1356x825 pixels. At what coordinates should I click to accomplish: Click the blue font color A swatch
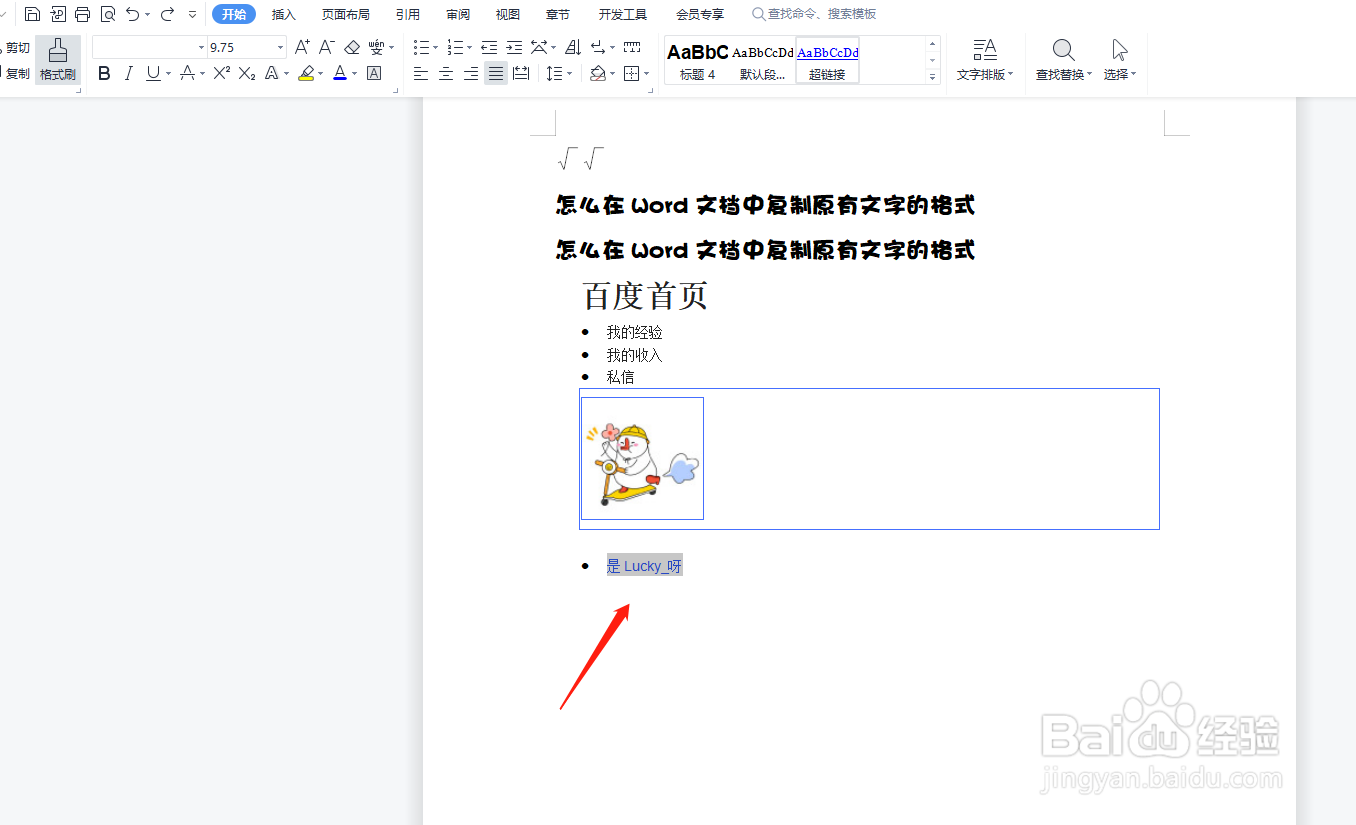pos(340,73)
